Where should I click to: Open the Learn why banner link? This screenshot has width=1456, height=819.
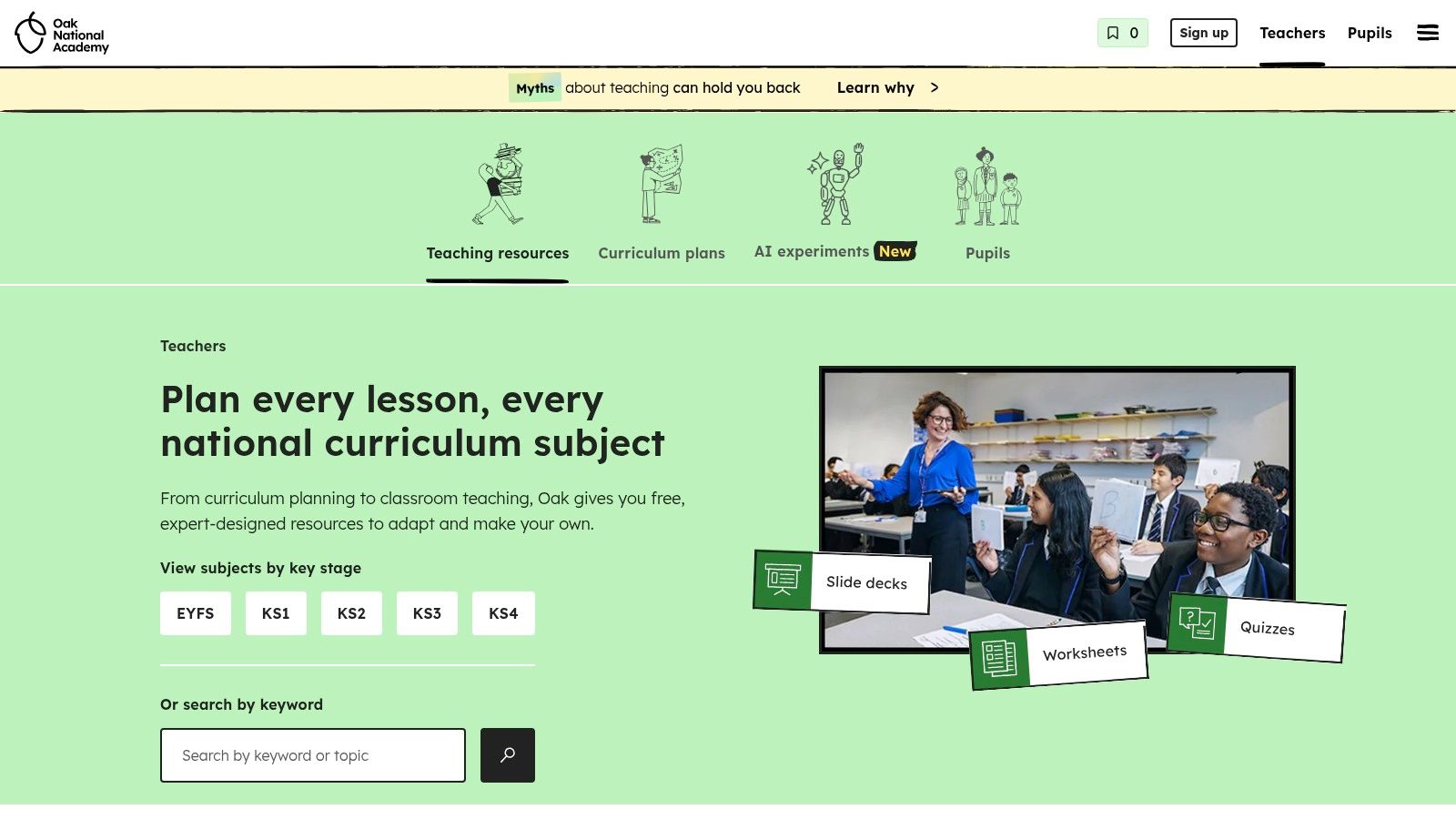pos(875,87)
